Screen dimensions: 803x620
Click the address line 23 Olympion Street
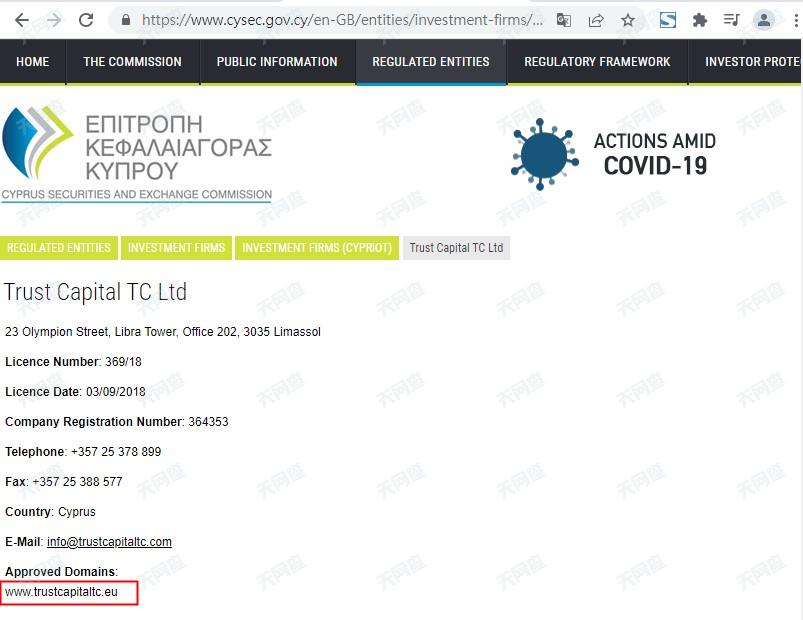coord(163,332)
